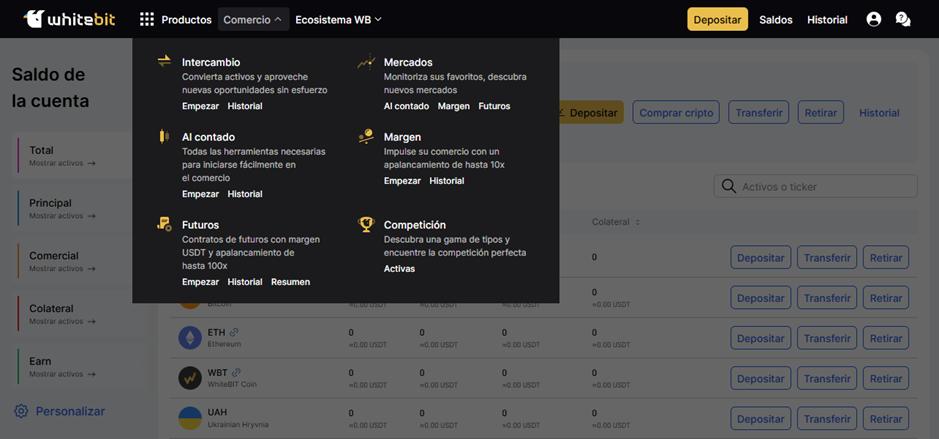
Task: Click the Intercambio swap arrows icon
Action: click(x=164, y=61)
